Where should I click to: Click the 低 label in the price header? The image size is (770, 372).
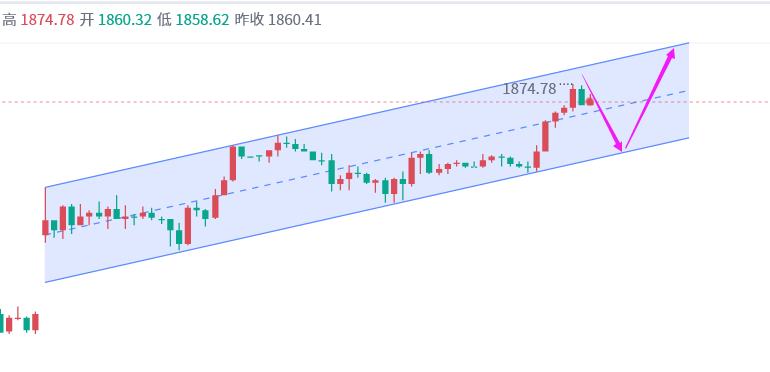pos(164,20)
